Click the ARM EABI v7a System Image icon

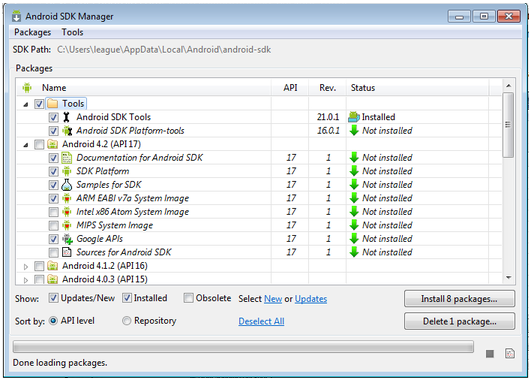point(67,198)
